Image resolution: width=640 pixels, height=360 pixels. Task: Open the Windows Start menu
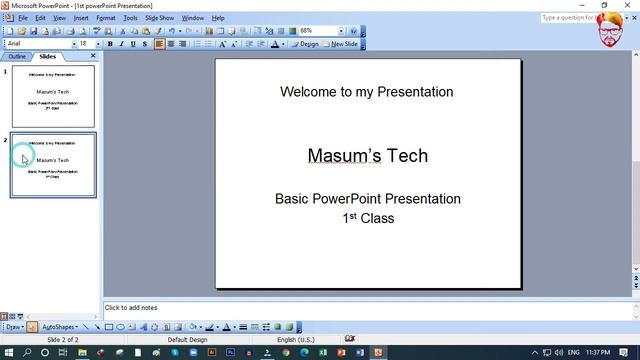click(9, 352)
